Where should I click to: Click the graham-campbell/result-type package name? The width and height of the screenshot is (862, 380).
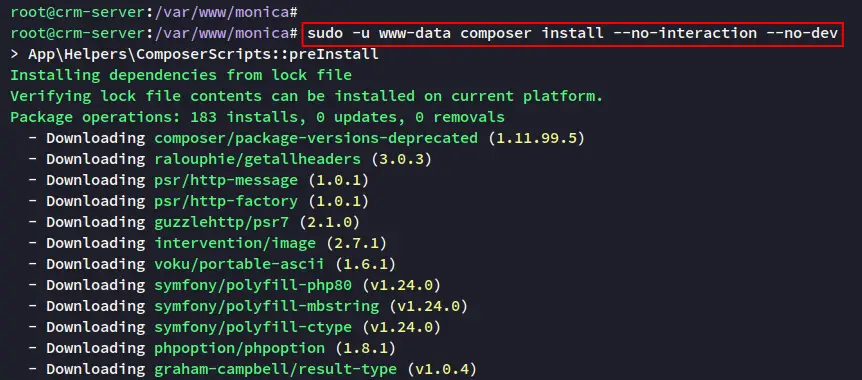[x=275, y=368]
